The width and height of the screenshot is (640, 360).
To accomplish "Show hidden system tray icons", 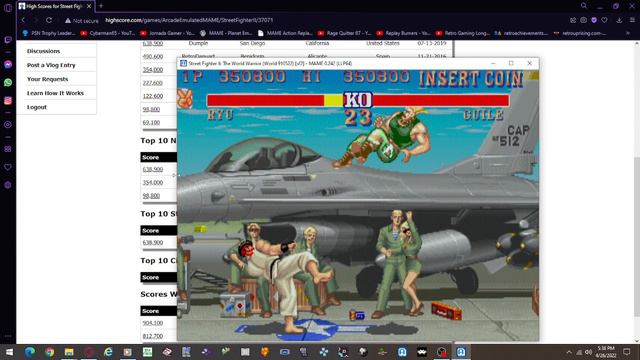I will [x=569, y=352].
